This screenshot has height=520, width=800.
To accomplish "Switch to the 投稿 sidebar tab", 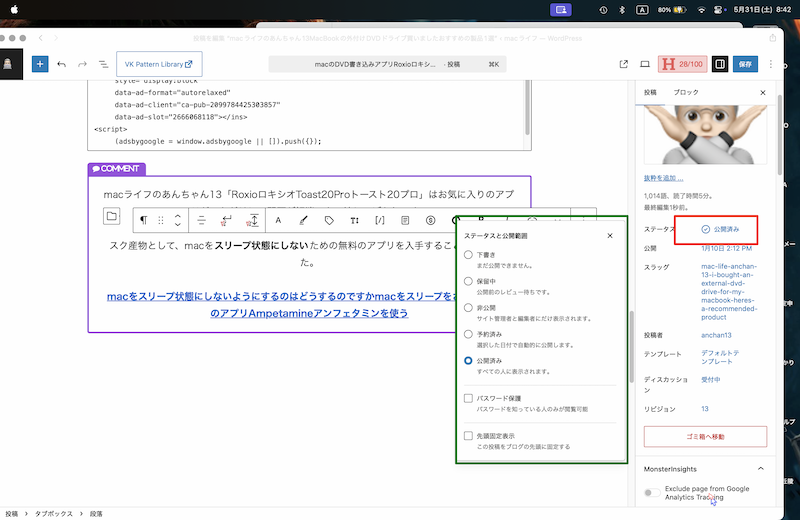I will pos(650,92).
